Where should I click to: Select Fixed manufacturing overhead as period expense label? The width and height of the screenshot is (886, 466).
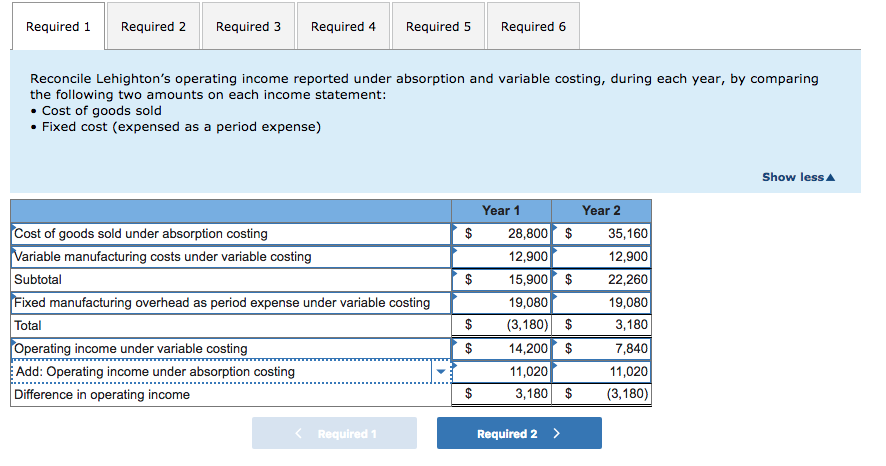click(231, 303)
